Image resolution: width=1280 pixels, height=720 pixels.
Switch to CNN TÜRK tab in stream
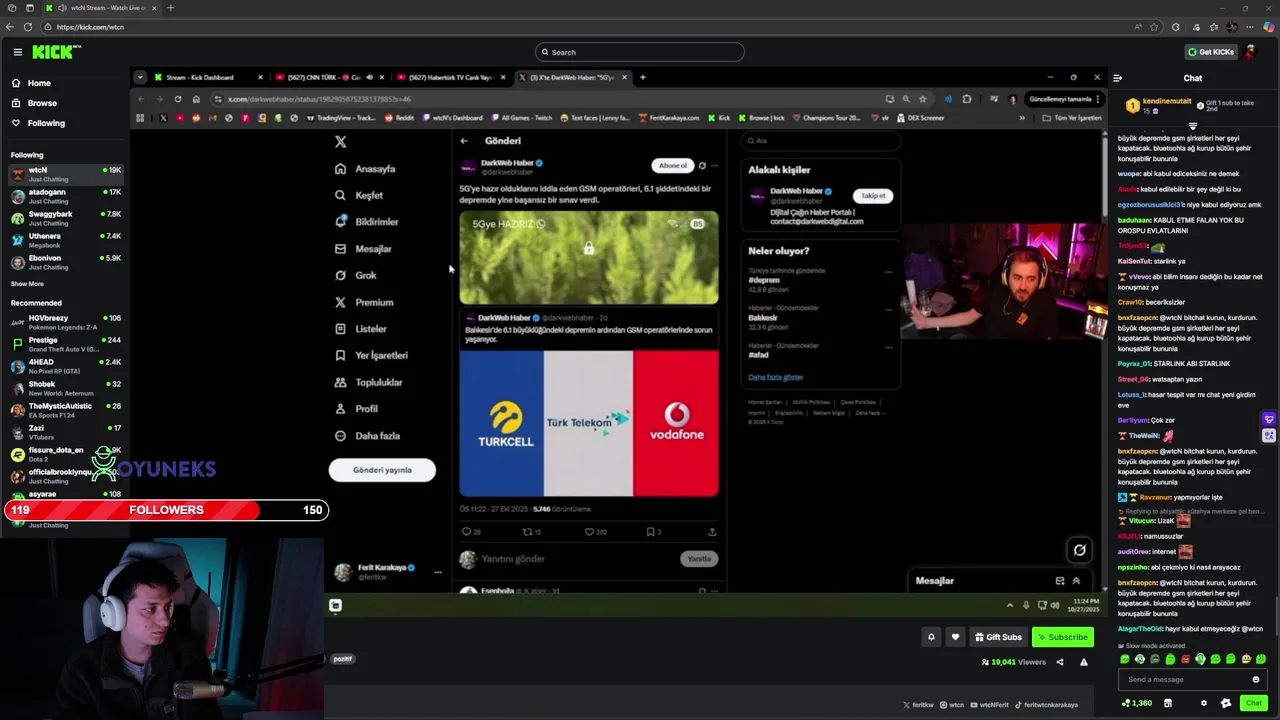(328, 77)
